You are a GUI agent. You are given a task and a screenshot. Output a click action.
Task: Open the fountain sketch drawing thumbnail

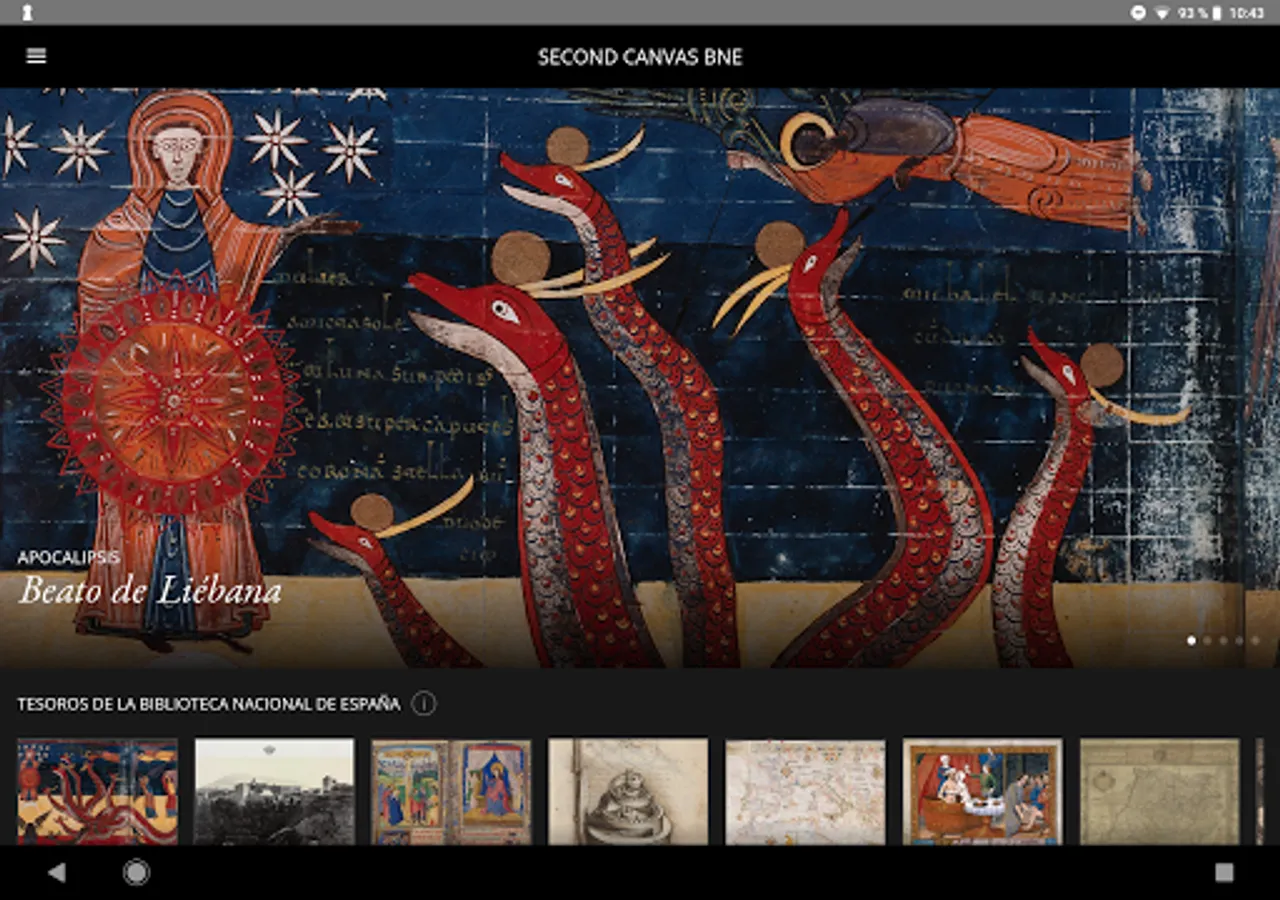628,792
